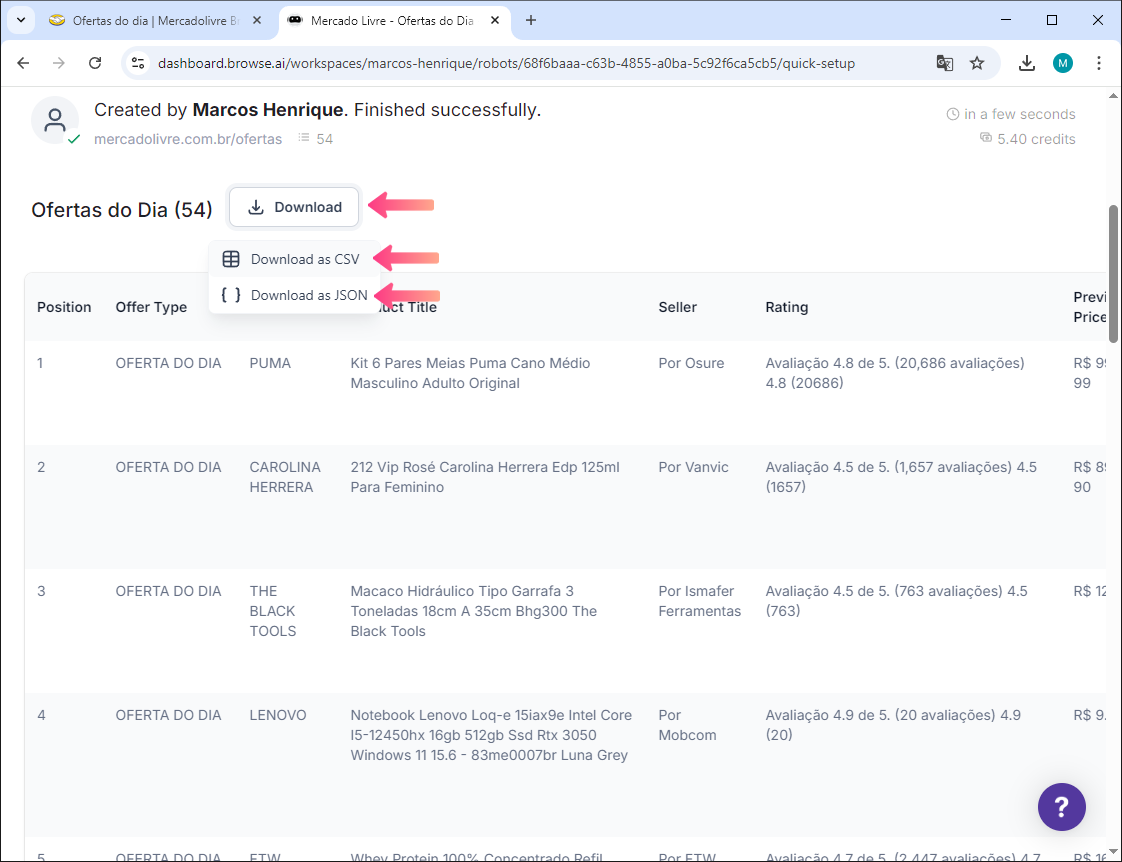The image size is (1122, 862).
Task: Select Por Ismafer Ferramentas seller cell
Action: click(x=700, y=601)
